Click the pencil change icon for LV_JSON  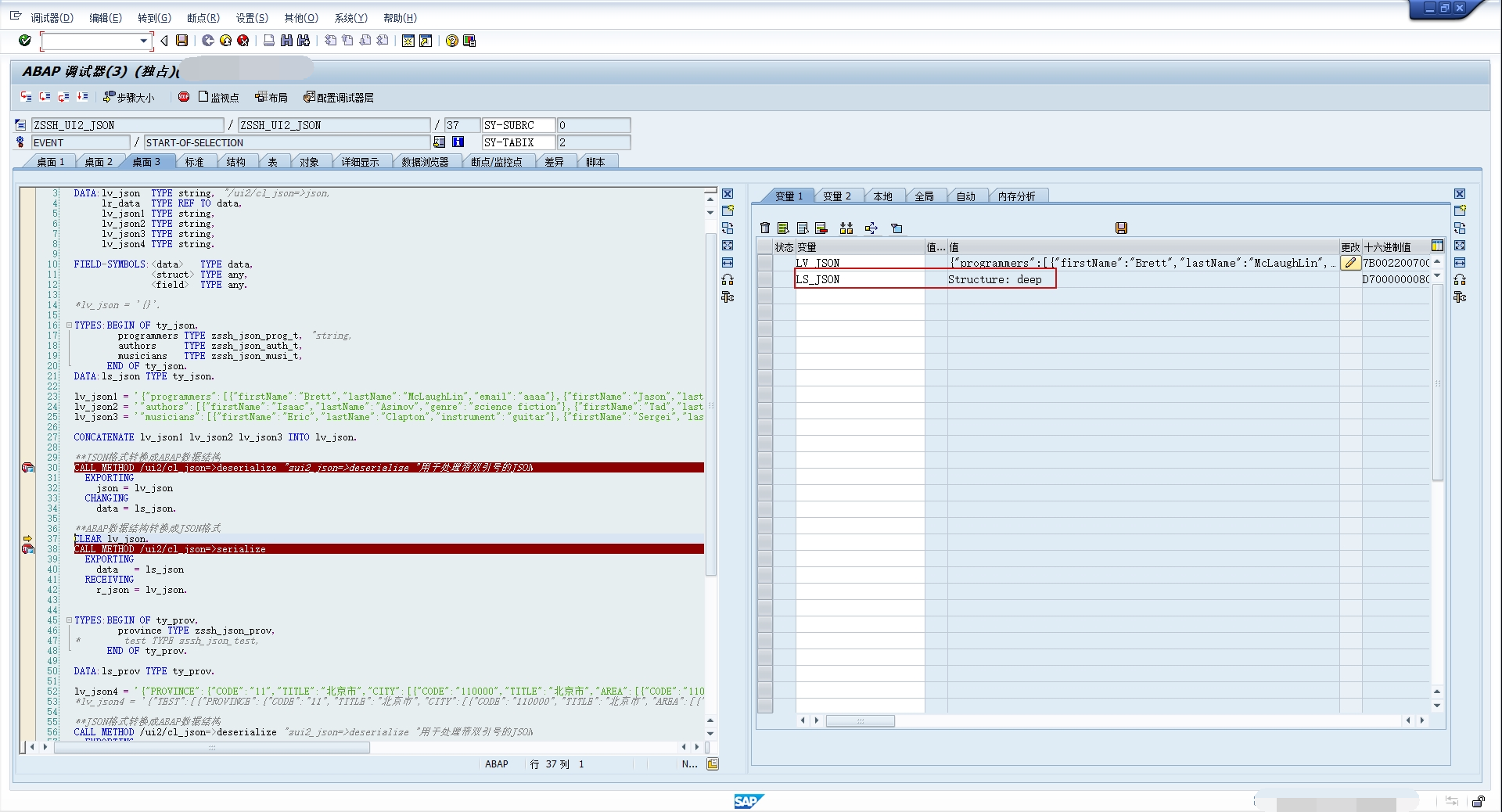[x=1350, y=263]
